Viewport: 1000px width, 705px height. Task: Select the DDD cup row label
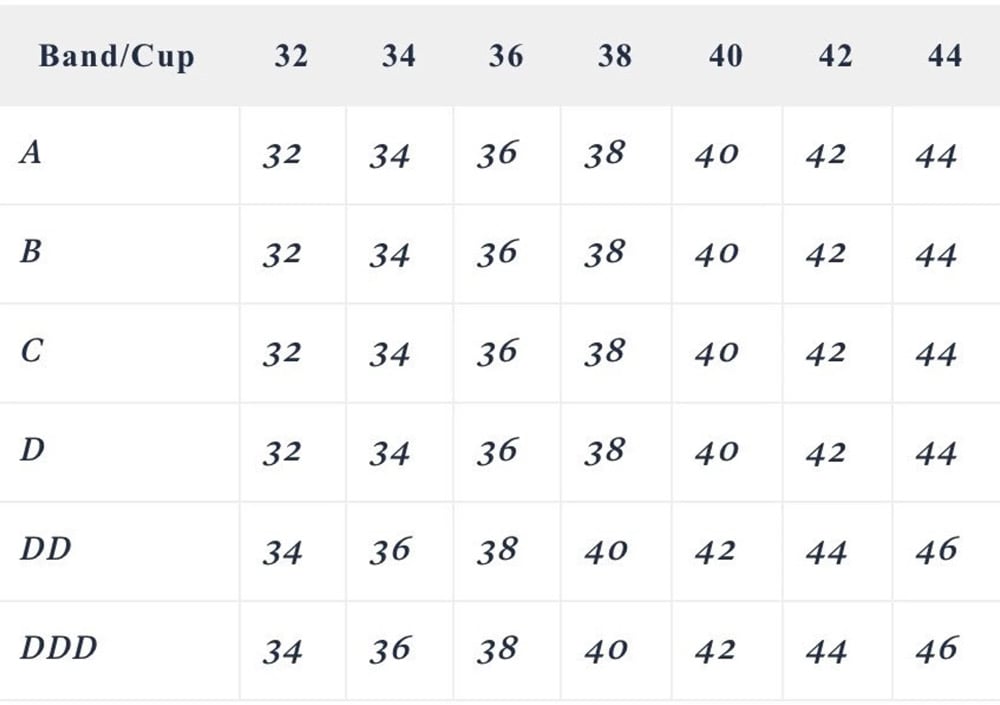[x=59, y=648]
